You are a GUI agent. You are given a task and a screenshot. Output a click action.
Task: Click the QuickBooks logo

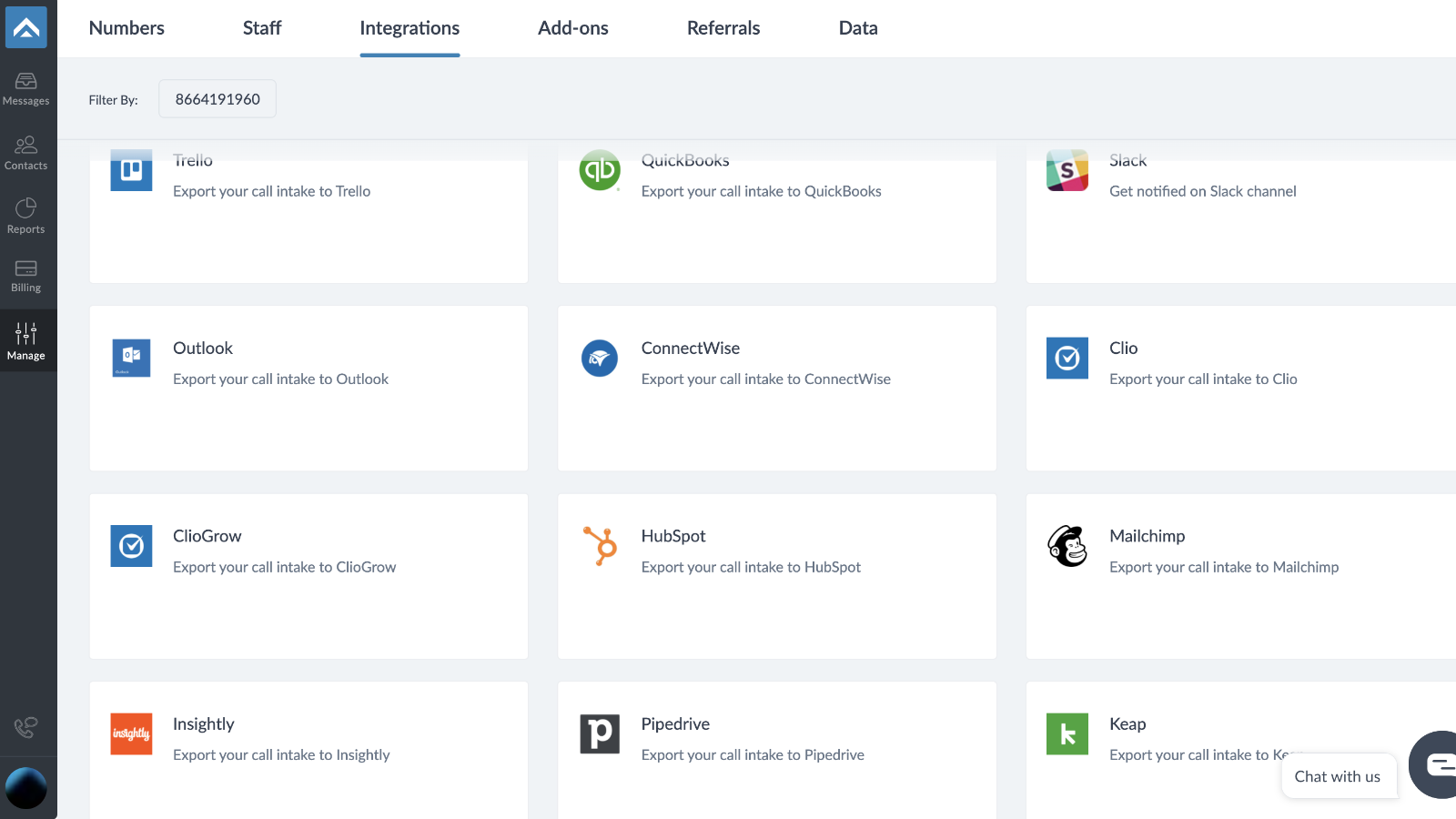[600, 170]
